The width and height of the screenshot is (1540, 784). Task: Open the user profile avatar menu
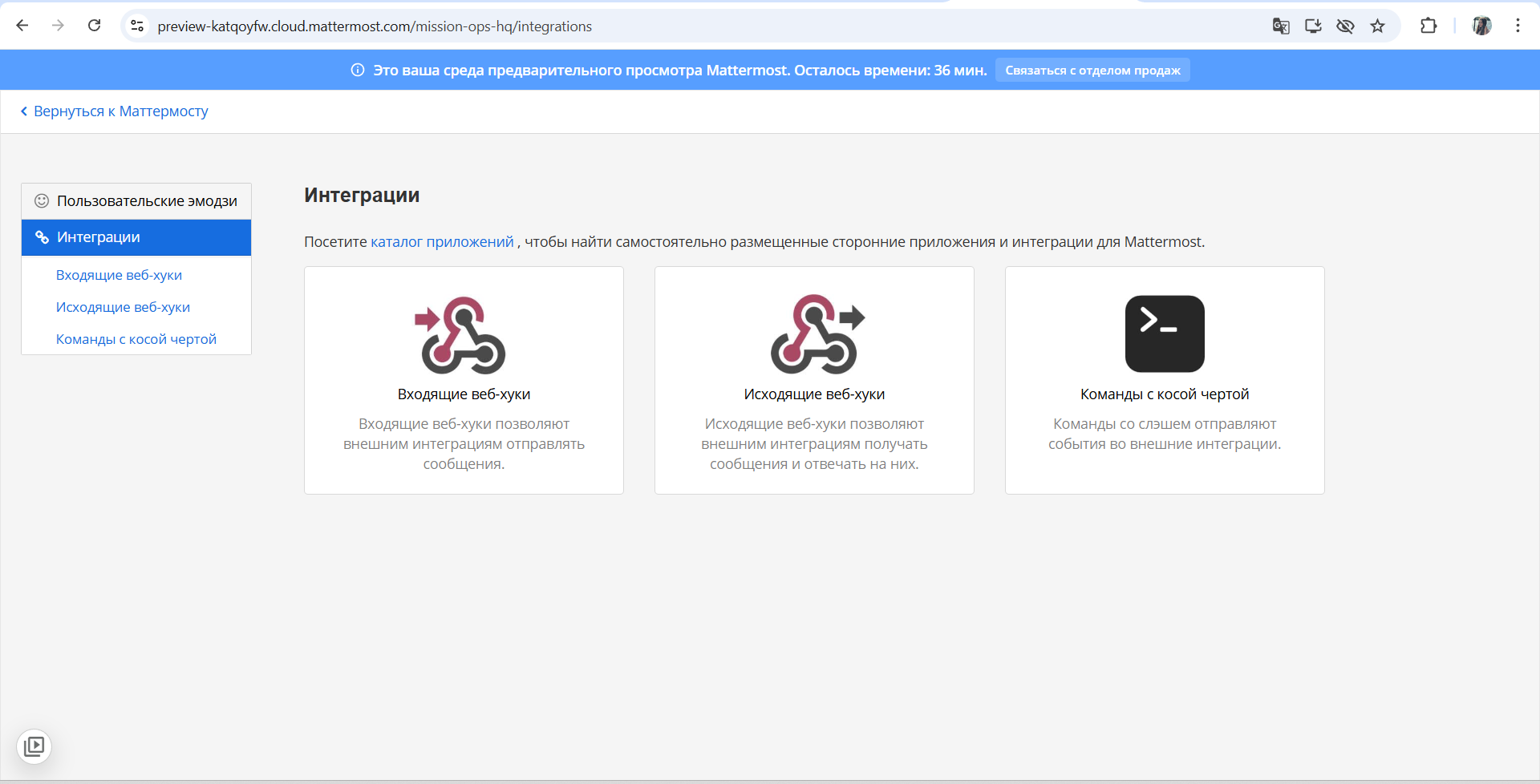coord(1481,26)
